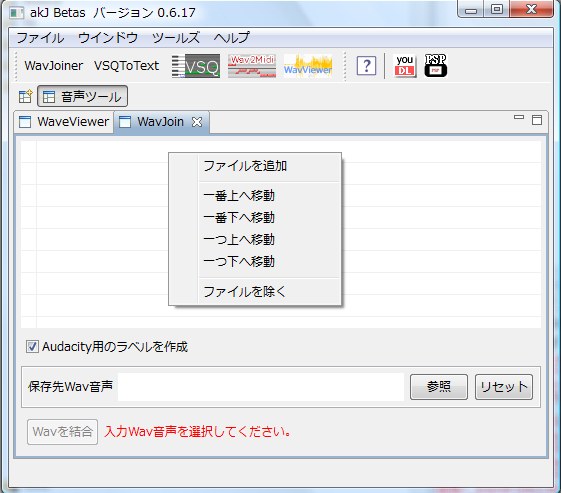
Task: Launch the Wav2Midi tool icon
Action: [252, 66]
